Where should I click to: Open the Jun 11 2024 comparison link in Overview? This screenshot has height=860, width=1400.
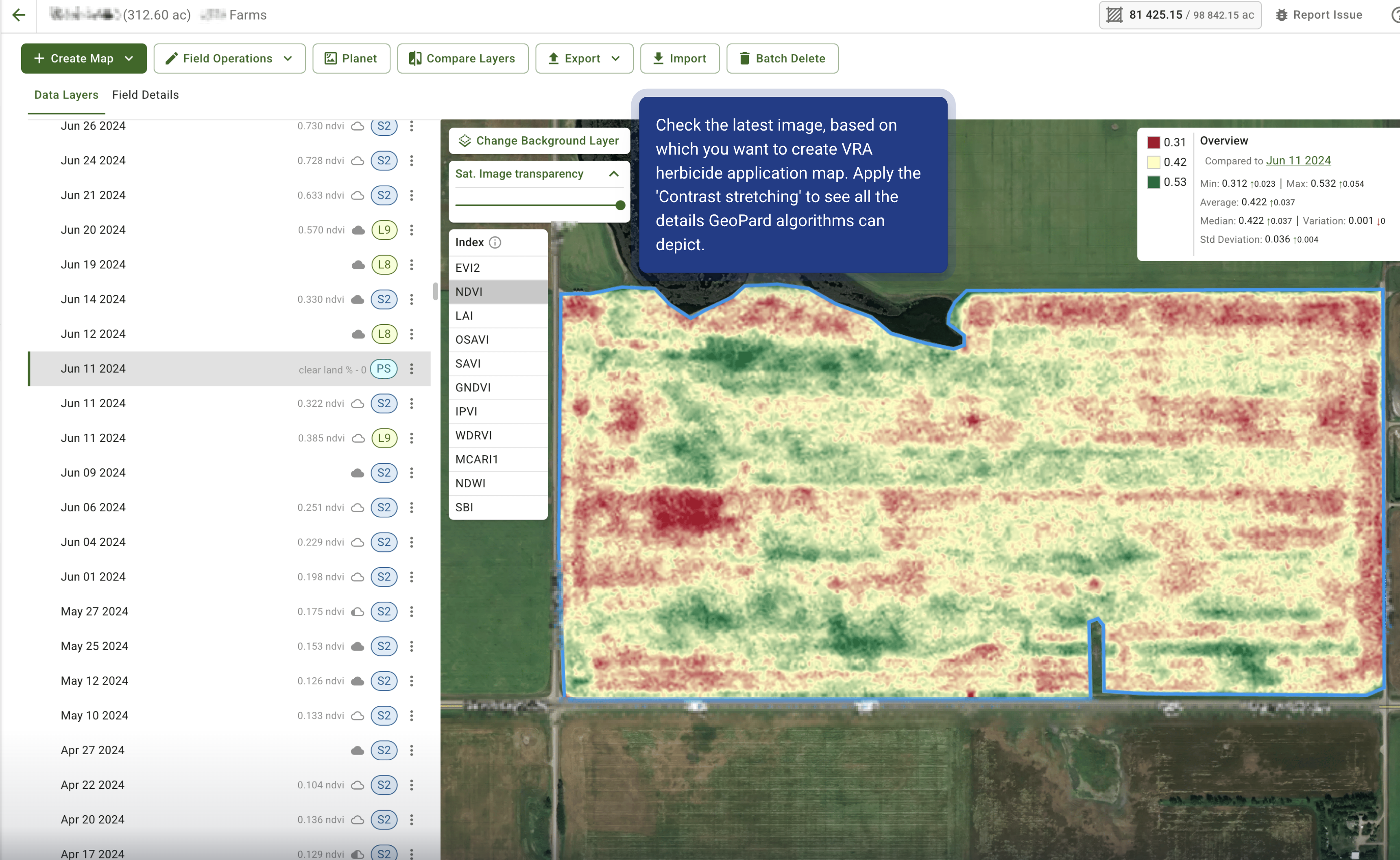[1298, 160]
